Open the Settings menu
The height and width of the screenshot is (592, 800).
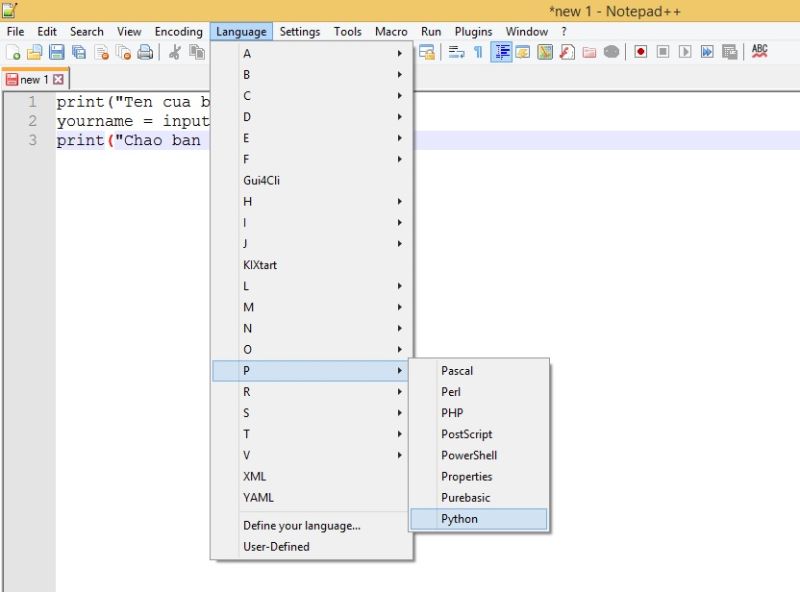300,31
